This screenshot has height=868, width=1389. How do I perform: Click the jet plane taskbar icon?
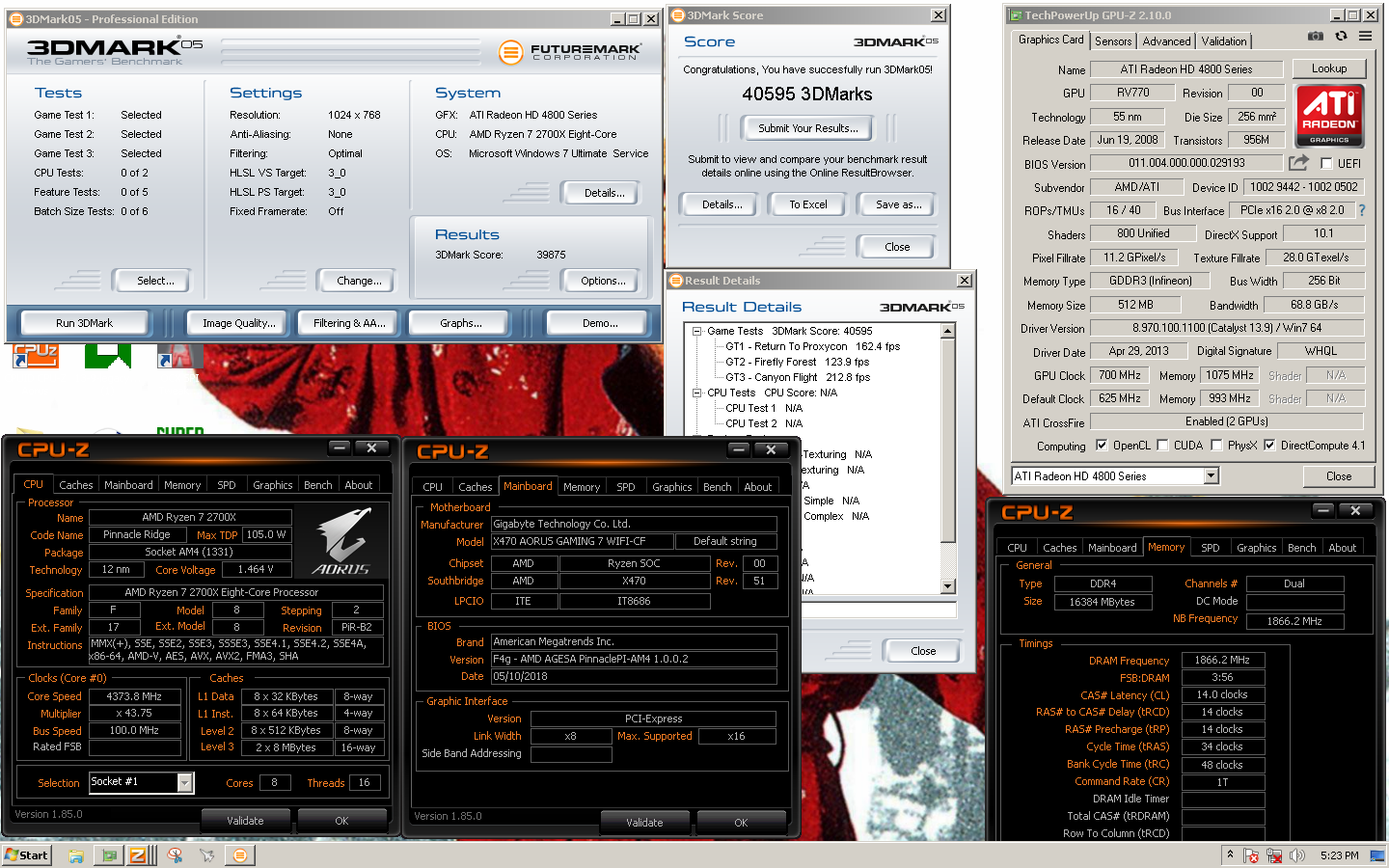pyautogui.click(x=206, y=855)
